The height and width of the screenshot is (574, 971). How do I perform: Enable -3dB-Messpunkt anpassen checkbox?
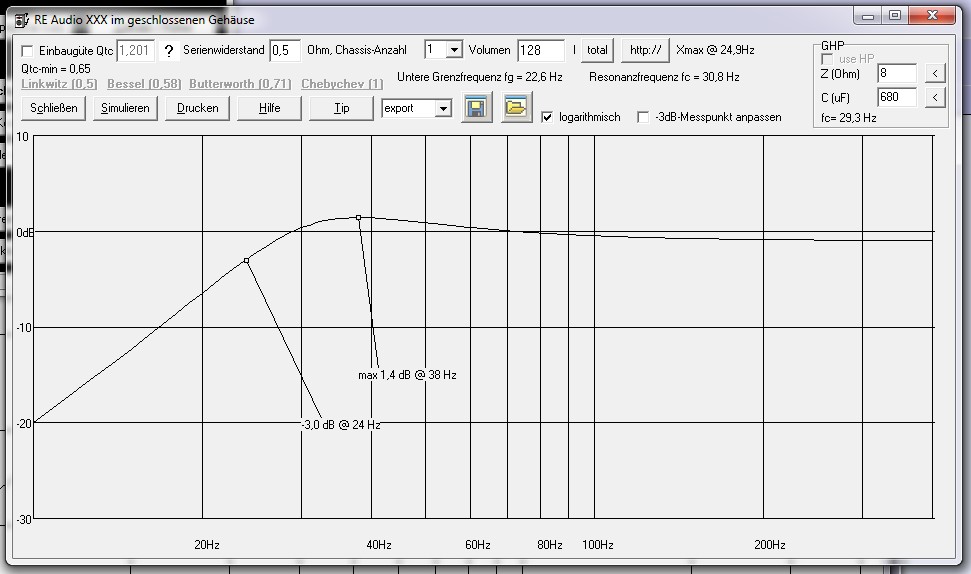[x=643, y=117]
